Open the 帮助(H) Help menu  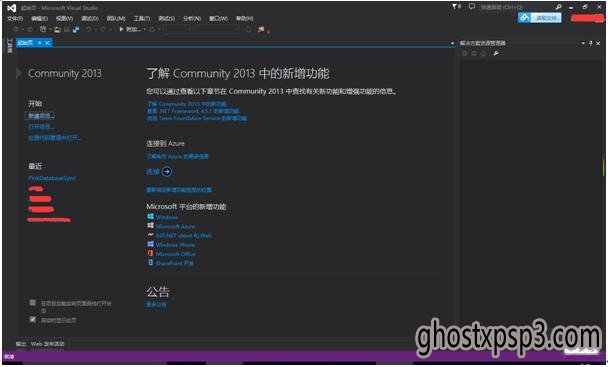[x=245, y=19]
